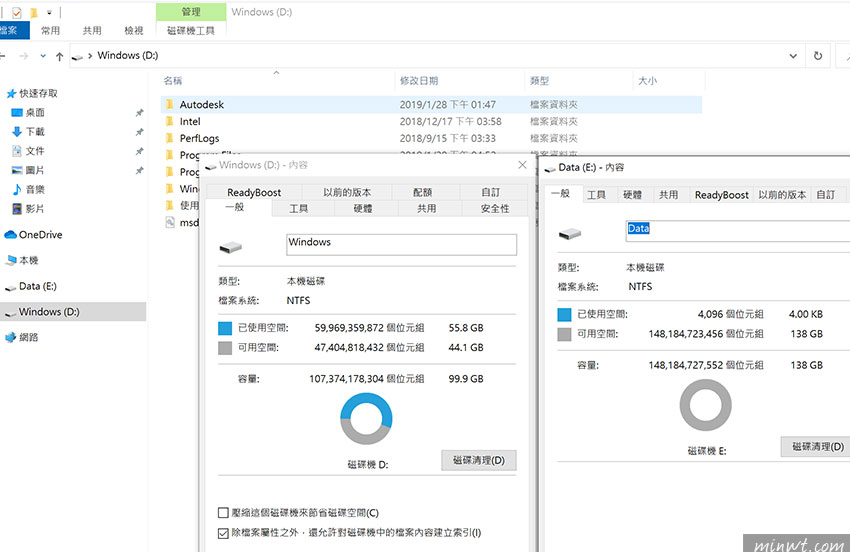Open the 磁碟機工具 ribbon tab

(191, 30)
